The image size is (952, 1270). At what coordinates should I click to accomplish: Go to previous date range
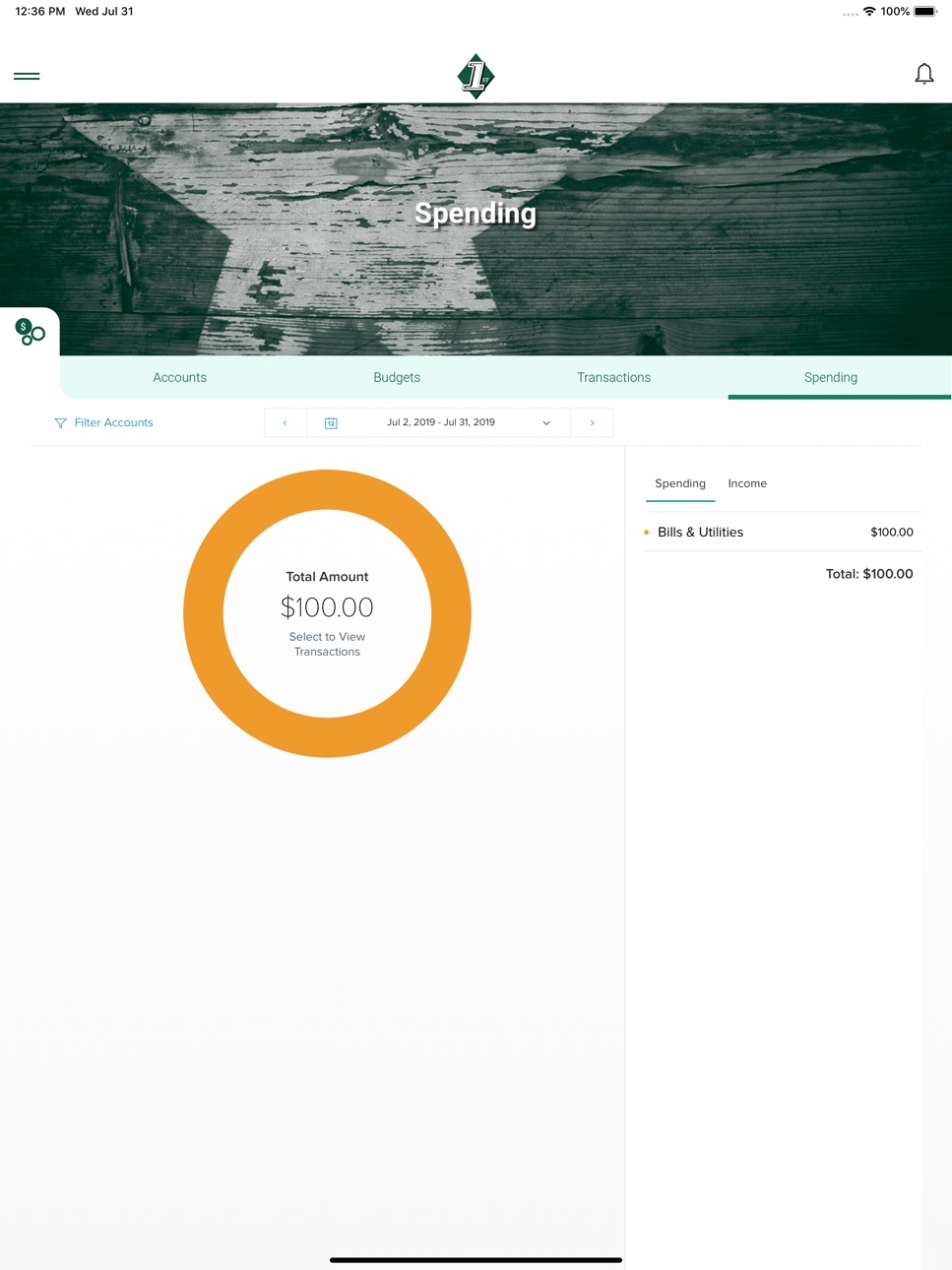286,422
